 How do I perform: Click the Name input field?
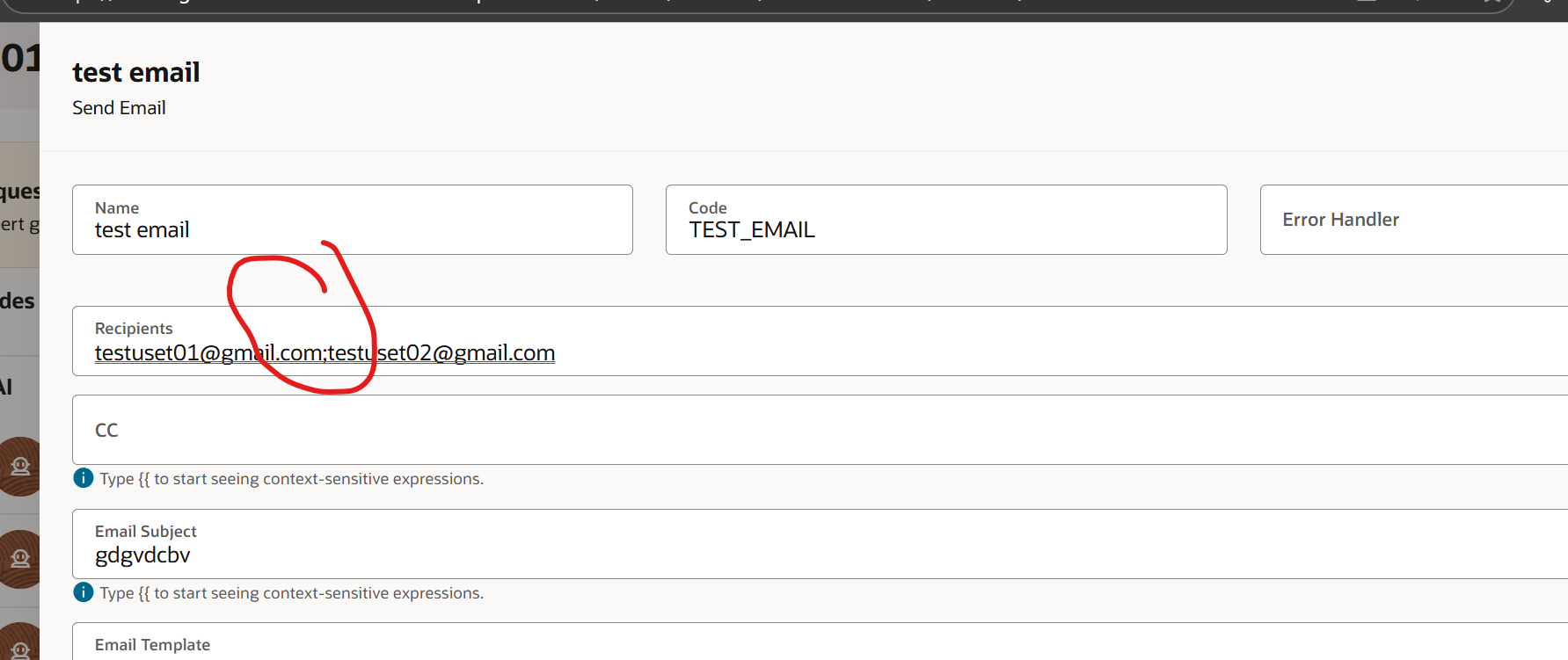[x=352, y=220]
